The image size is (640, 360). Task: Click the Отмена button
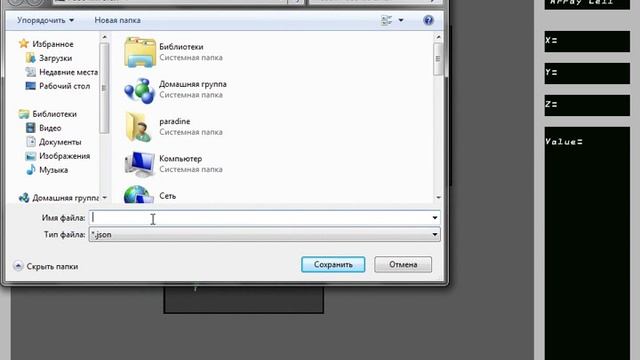coord(403,264)
